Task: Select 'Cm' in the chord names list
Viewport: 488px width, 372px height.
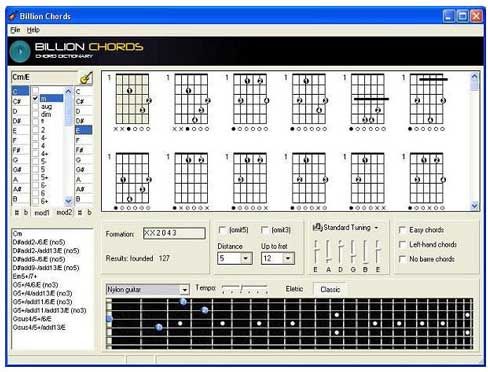Action: pos(18,234)
